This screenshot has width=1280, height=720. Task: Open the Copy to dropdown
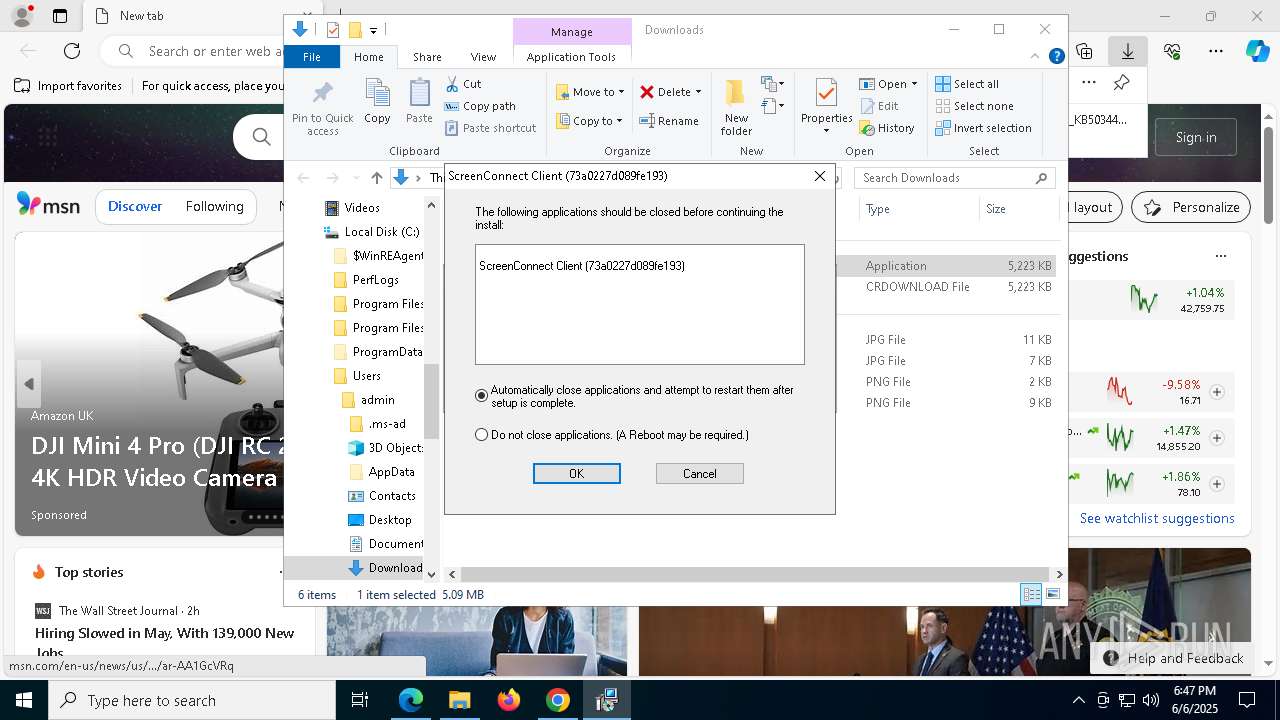pos(591,121)
